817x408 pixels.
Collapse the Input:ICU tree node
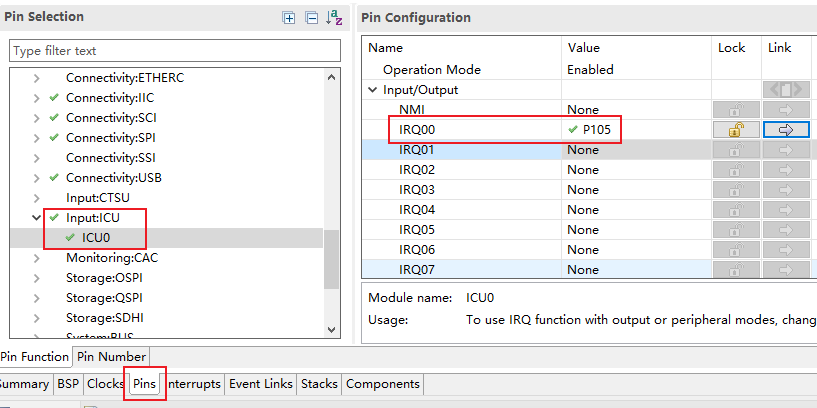point(37,217)
